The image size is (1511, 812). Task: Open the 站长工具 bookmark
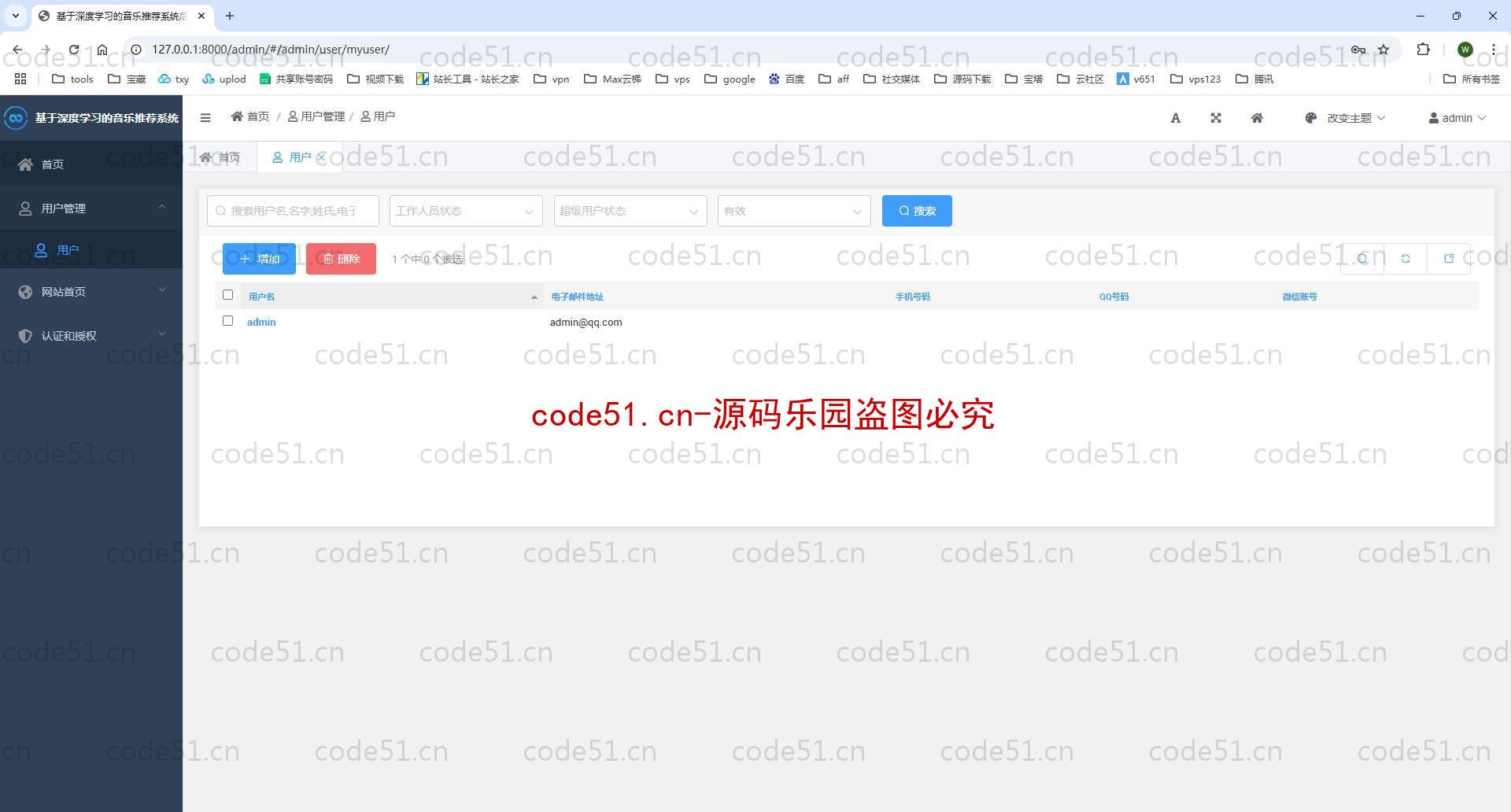pos(467,79)
